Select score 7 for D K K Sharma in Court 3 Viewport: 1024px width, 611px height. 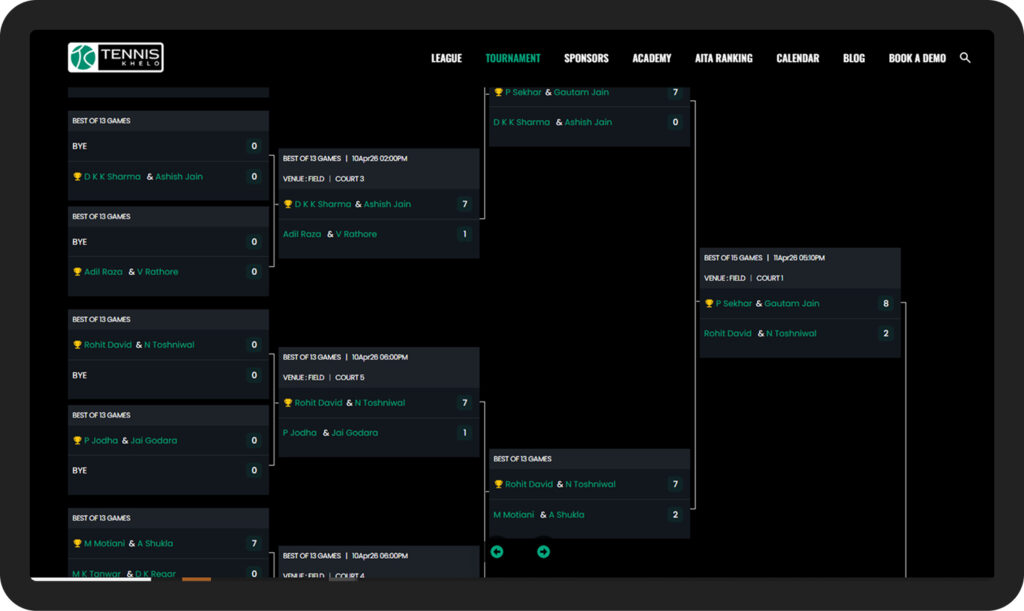pos(464,204)
